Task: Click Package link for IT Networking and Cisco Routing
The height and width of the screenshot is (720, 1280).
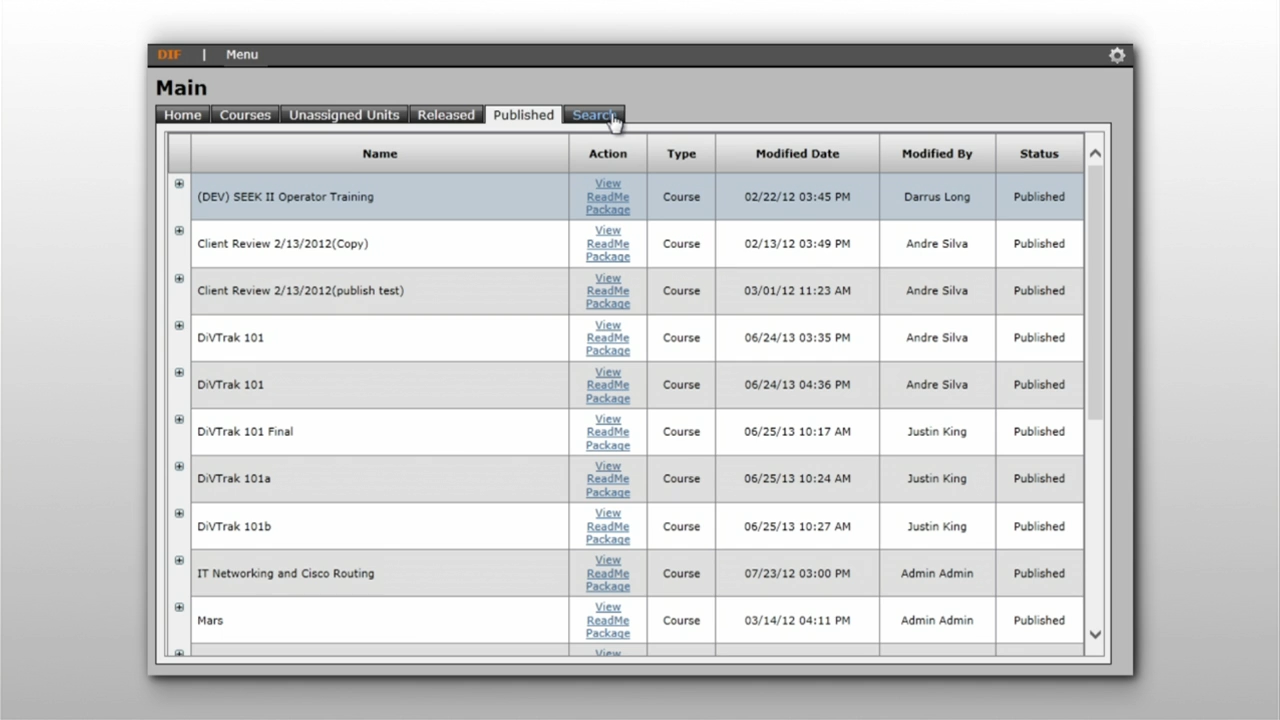Action: pyautogui.click(x=608, y=587)
